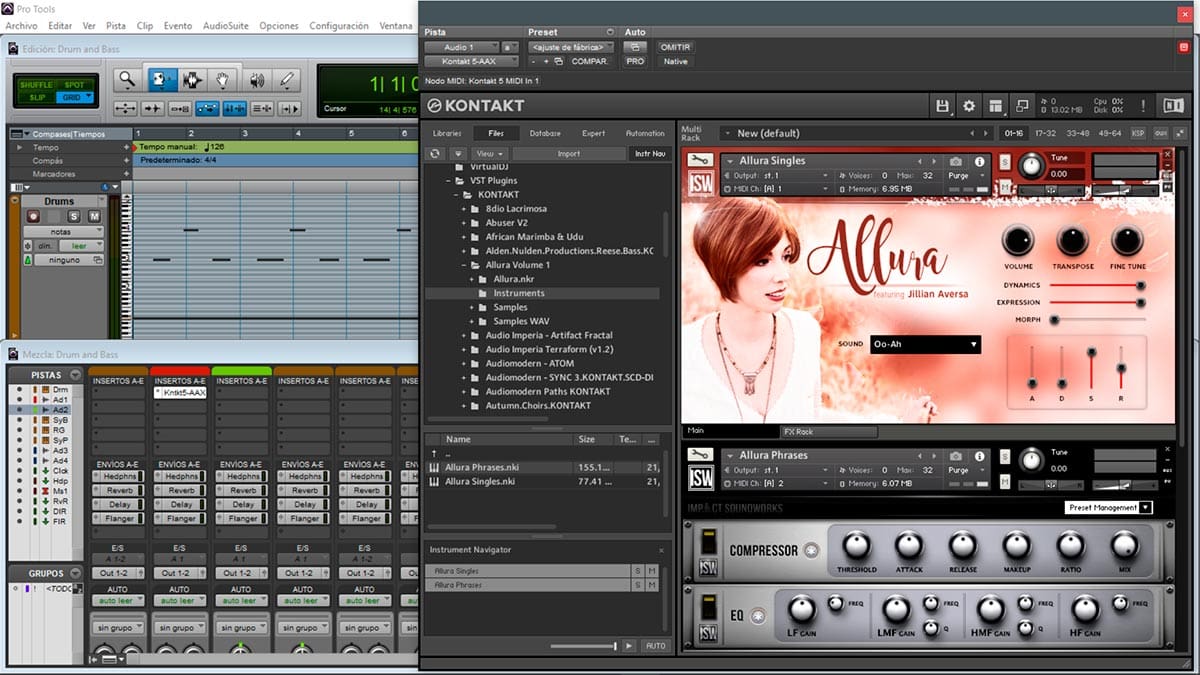The image size is (1200, 675).
Task: Open the AudioSuite menu
Action: tap(225, 26)
